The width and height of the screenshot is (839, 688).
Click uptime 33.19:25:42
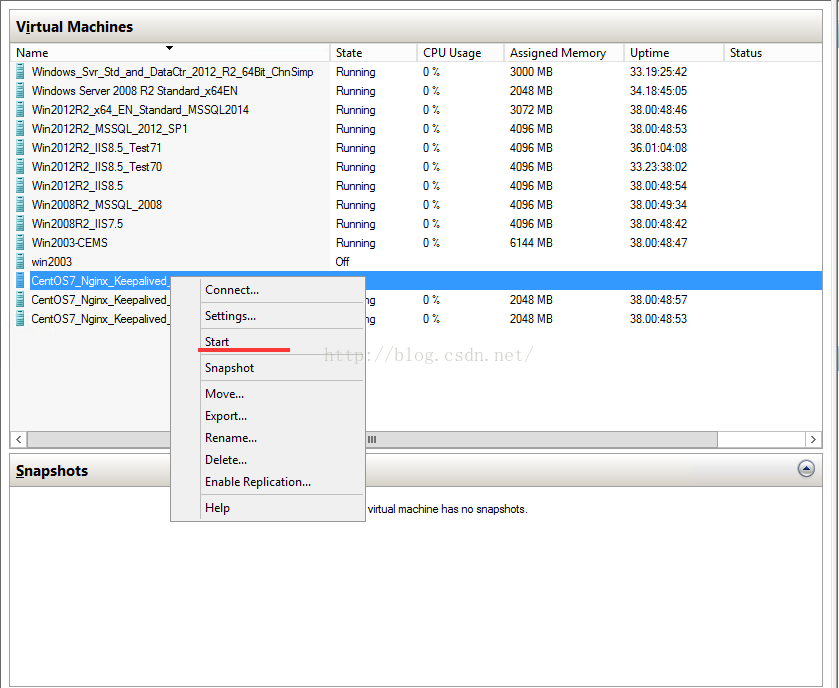[658, 72]
